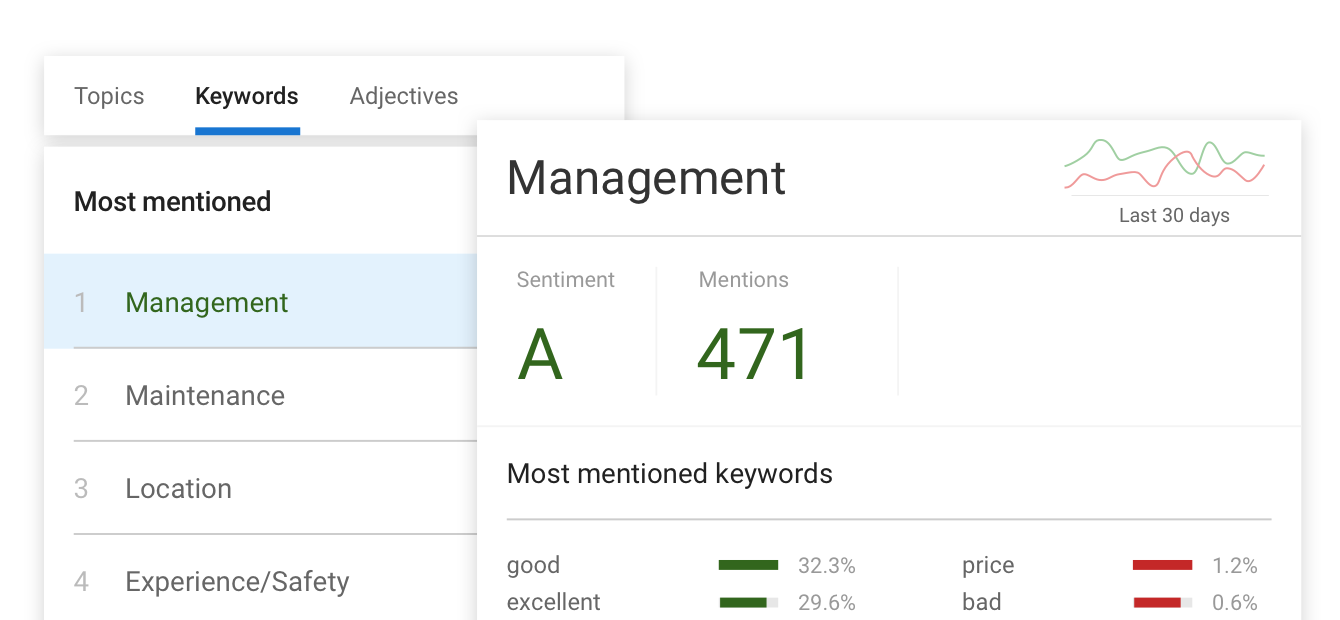The image size is (1340, 620).
Task: Select the keyword price
Action: point(988,565)
